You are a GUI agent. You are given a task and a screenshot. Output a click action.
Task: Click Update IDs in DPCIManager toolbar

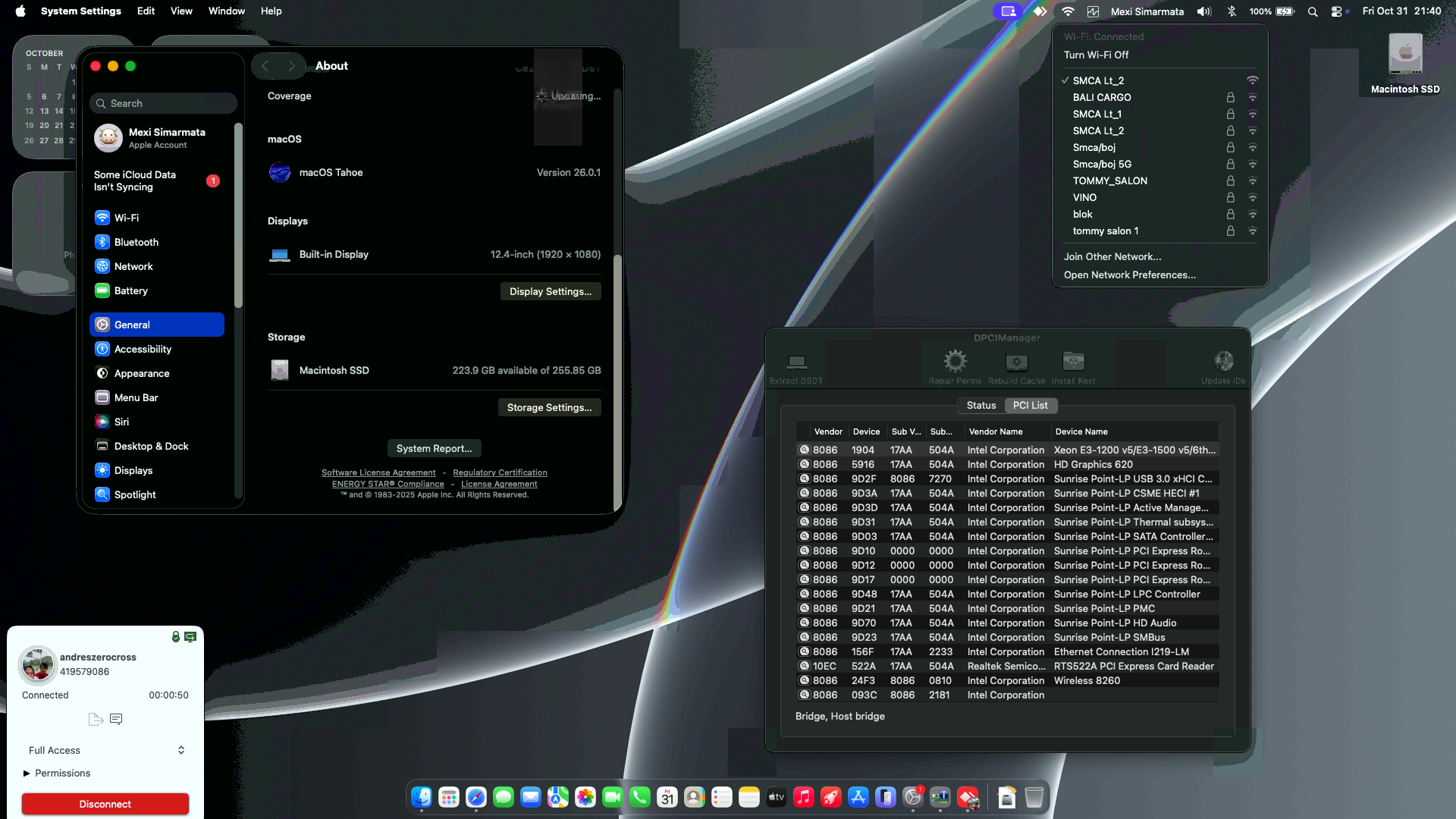(x=1223, y=367)
